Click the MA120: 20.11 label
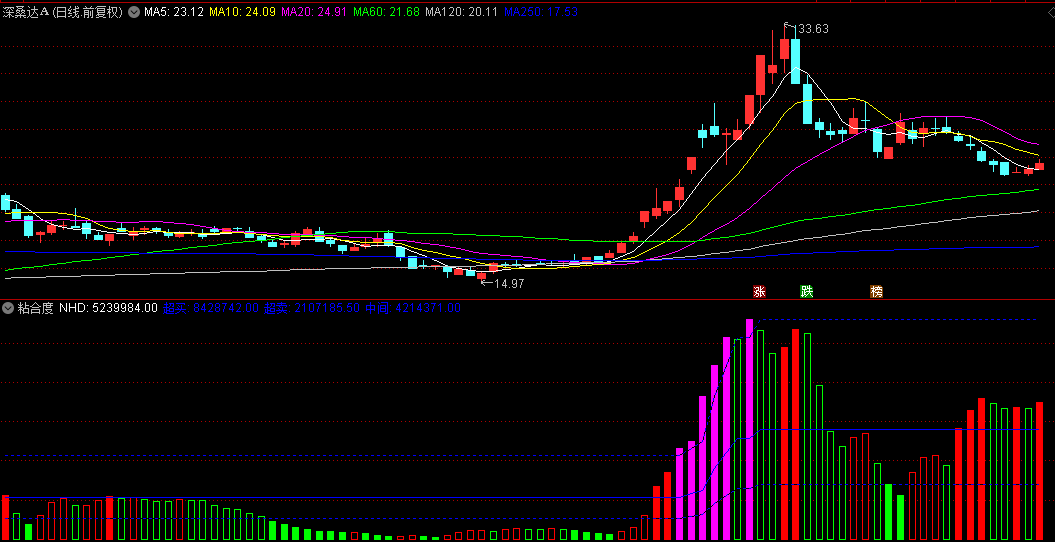The height and width of the screenshot is (542, 1055). pos(462,12)
